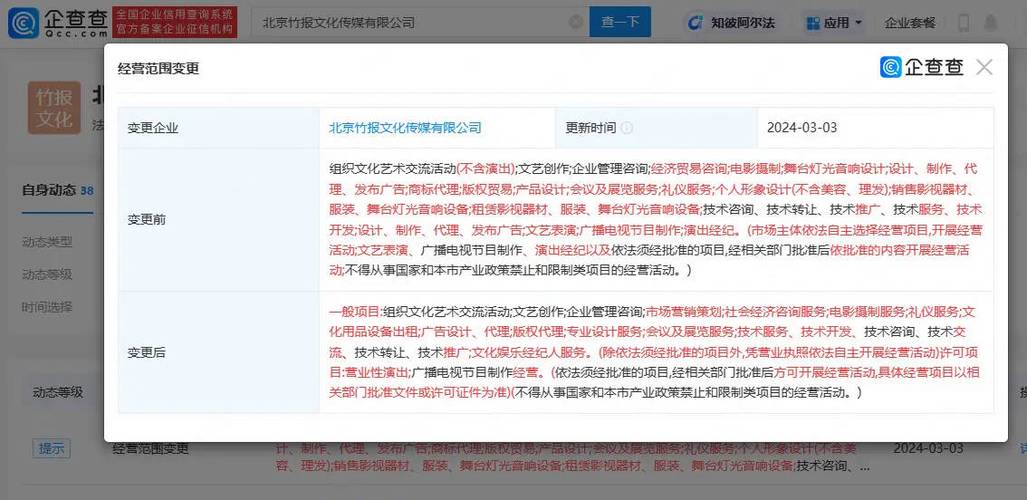Click the 2024-03-03 date in background table

pyautogui.click(x=928, y=448)
